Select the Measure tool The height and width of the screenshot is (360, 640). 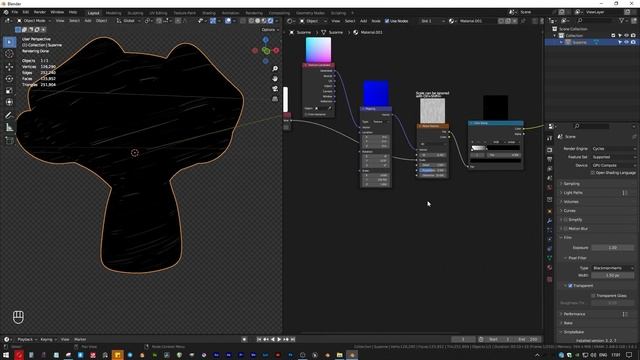(x=9, y=128)
